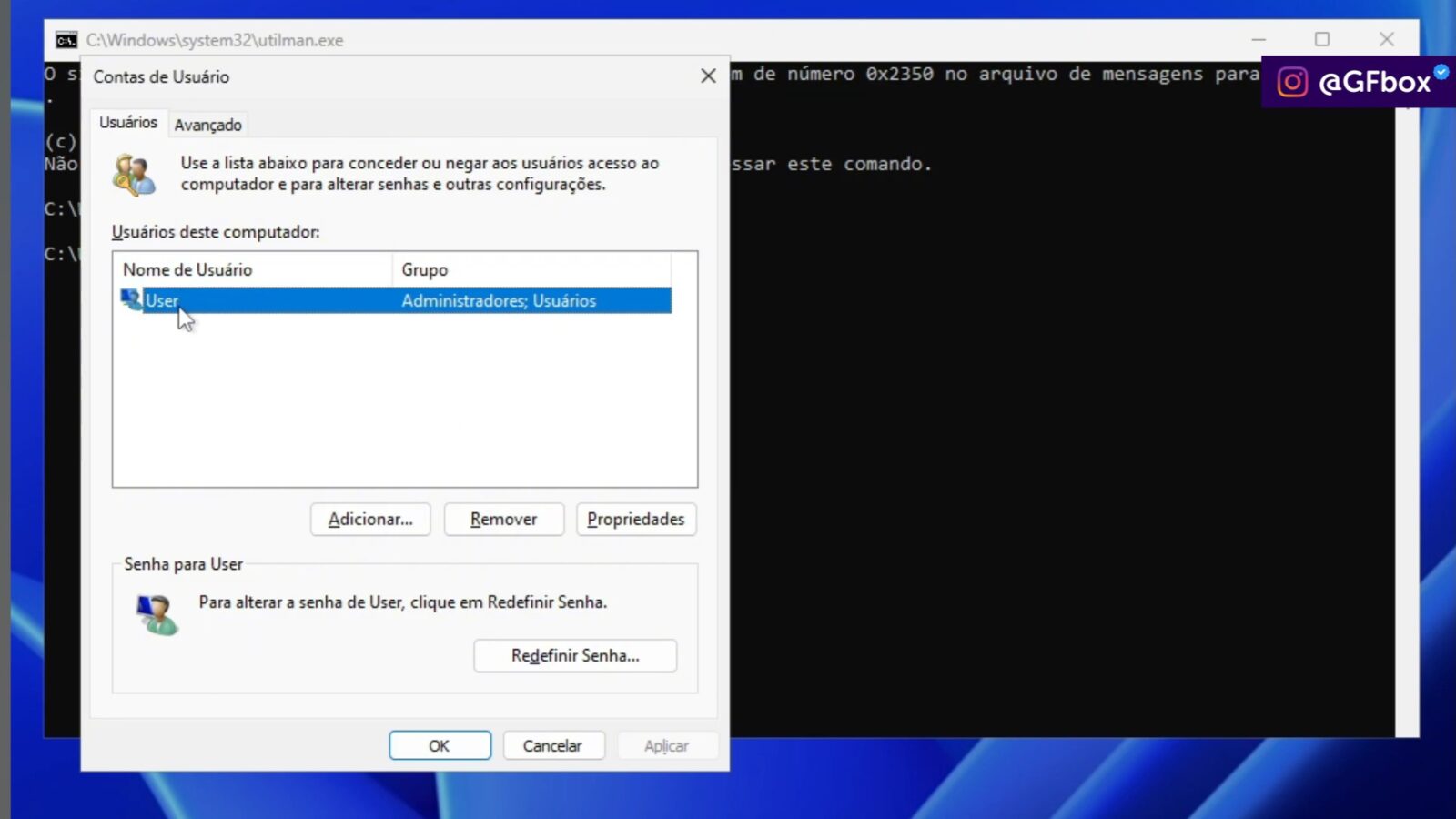Click the Nome de Usuário column header
Viewport: 1456px width, 819px height.
click(x=187, y=269)
